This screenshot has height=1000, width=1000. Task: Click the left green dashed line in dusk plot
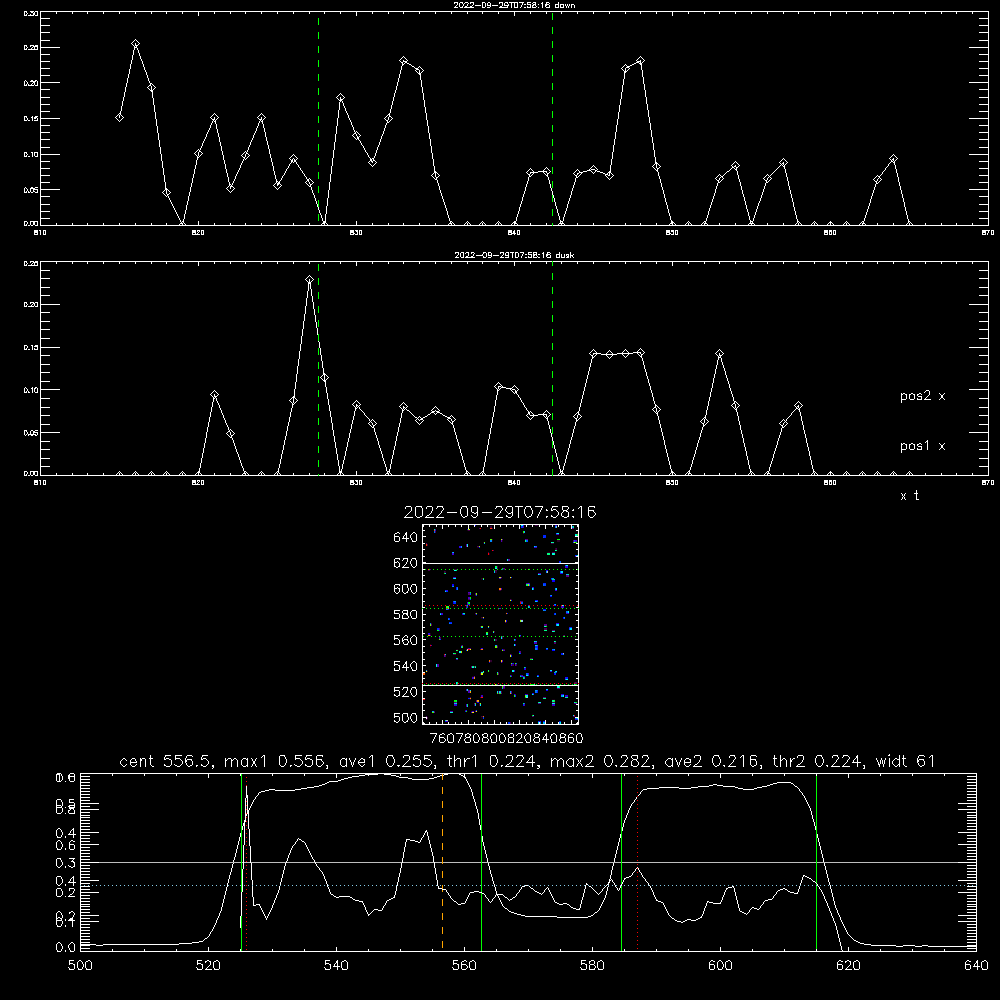[318, 368]
